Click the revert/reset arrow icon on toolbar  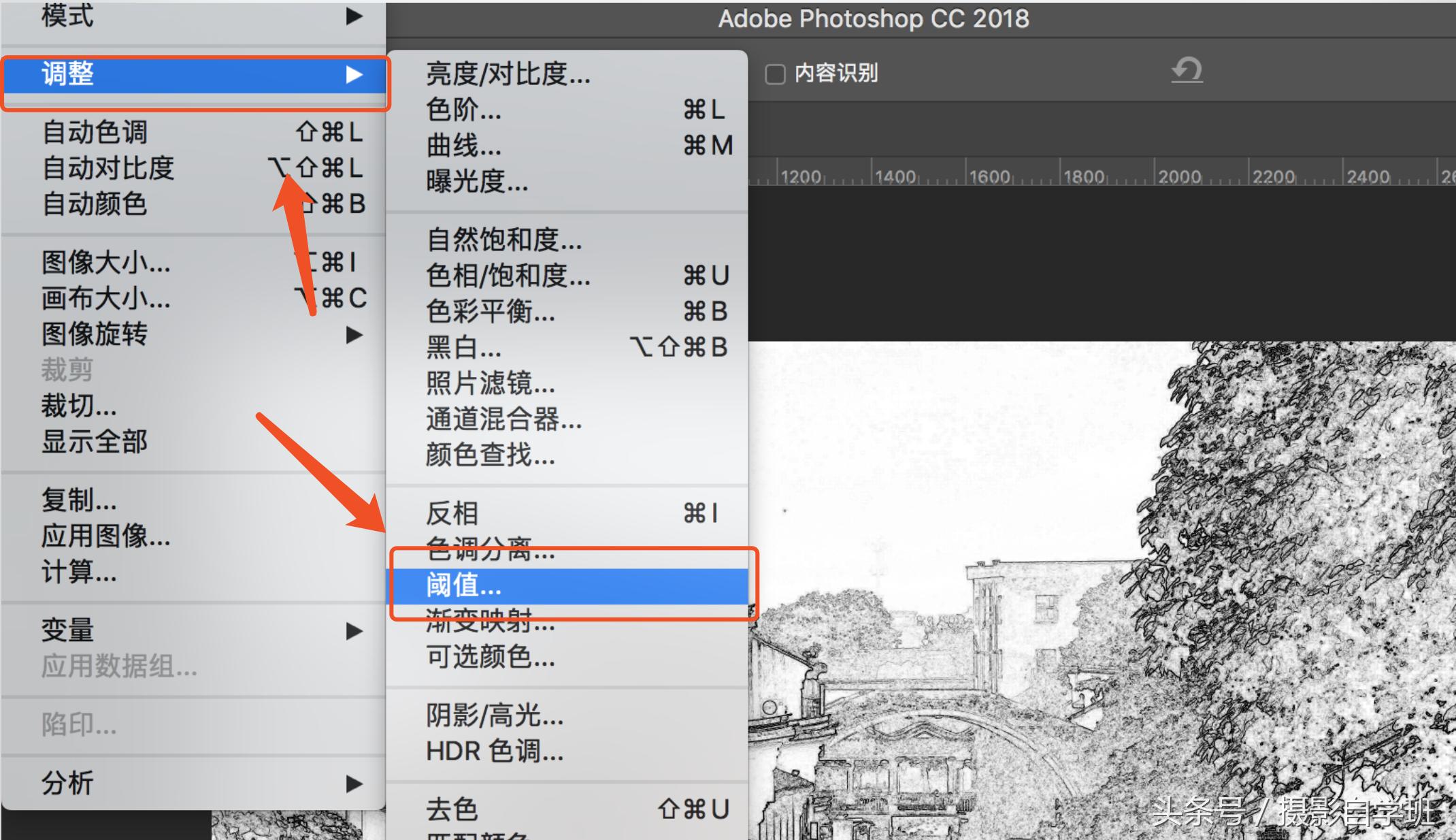tap(1187, 70)
